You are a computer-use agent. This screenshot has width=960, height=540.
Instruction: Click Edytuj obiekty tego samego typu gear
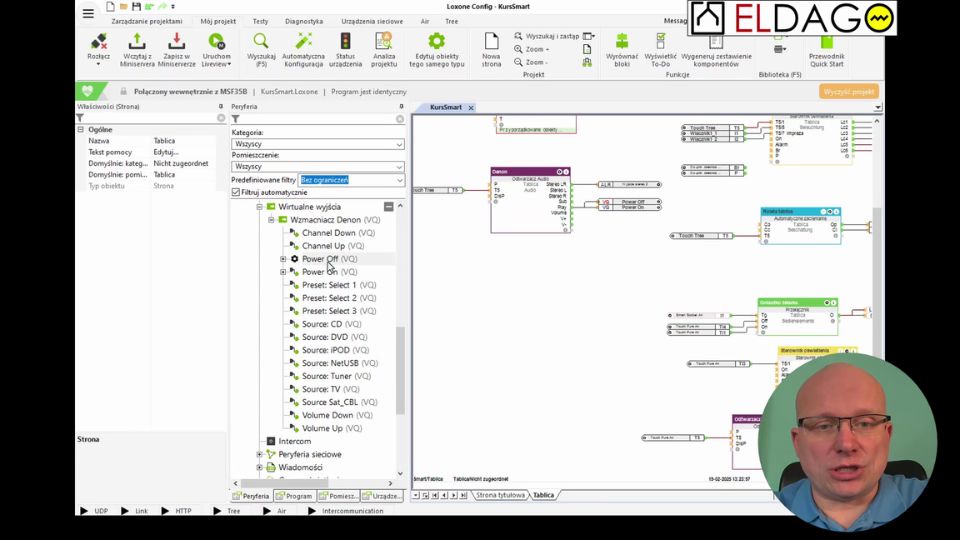436,42
